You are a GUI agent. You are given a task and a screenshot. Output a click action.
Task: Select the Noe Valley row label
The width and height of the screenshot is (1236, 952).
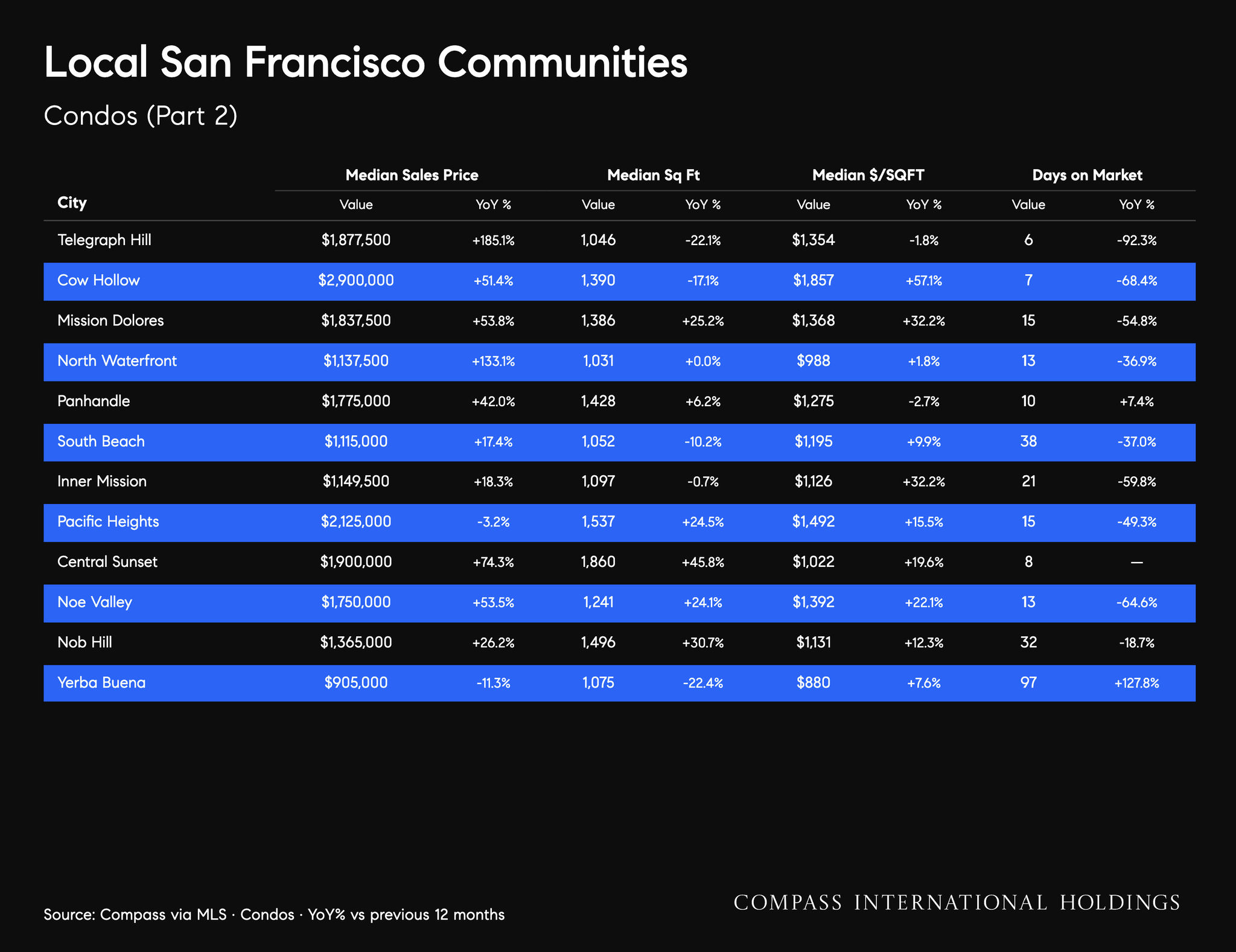[x=95, y=602]
